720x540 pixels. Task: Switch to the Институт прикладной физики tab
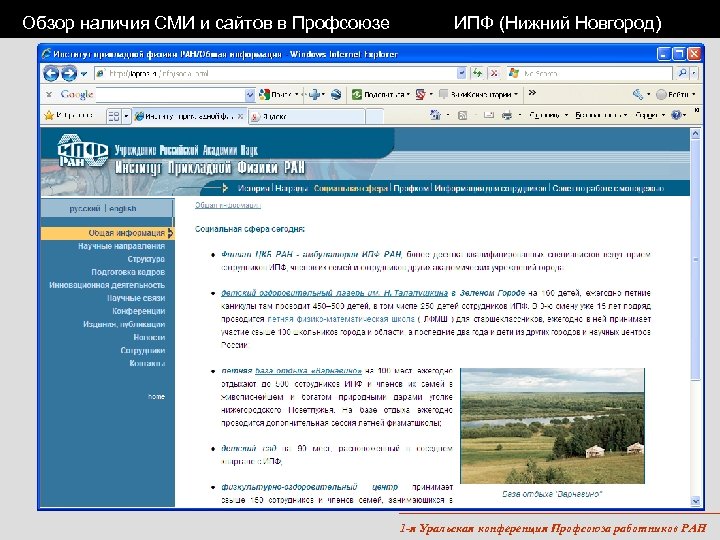(185, 116)
